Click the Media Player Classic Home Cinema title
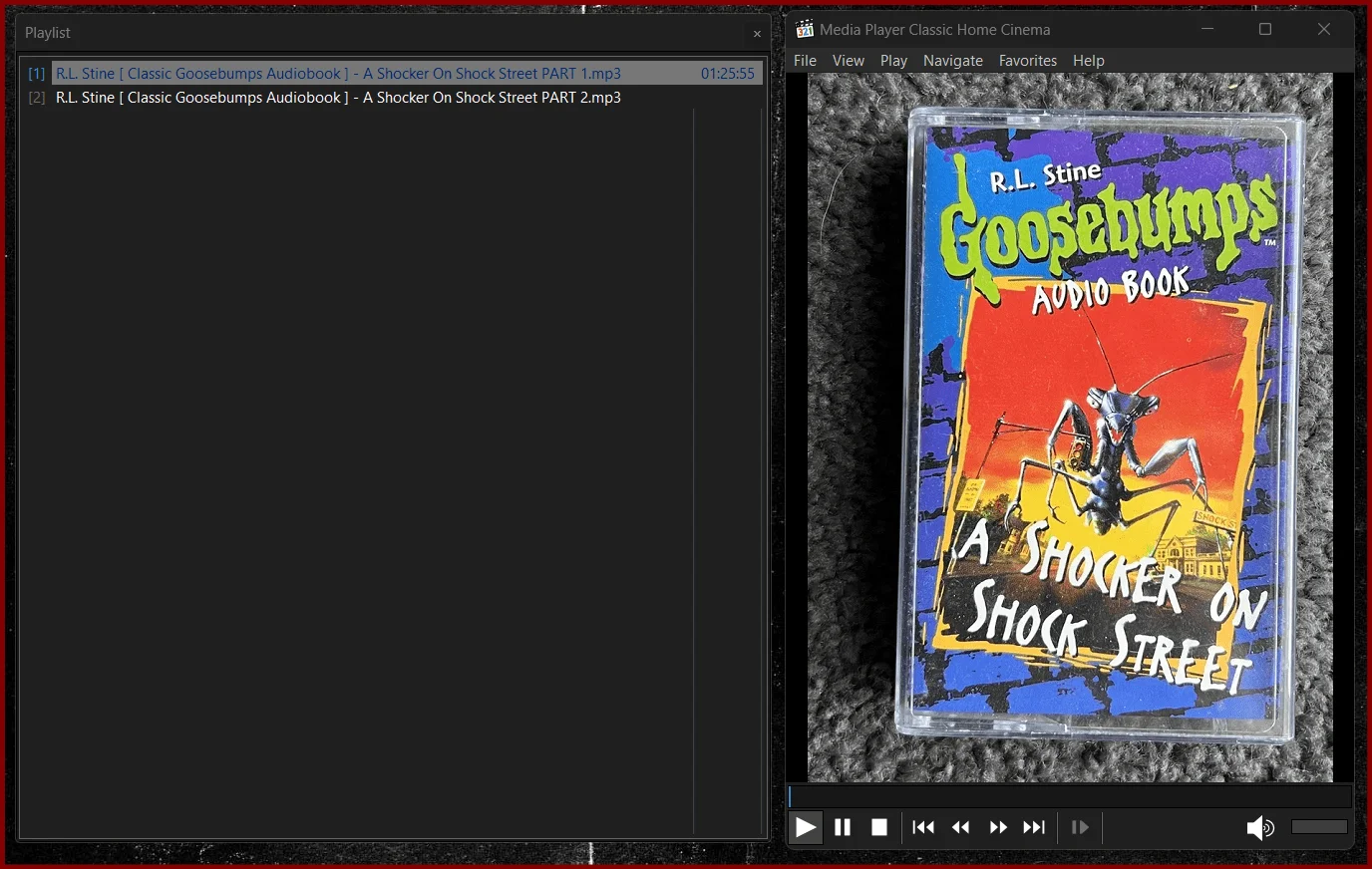This screenshot has width=1372, height=869. click(x=935, y=30)
